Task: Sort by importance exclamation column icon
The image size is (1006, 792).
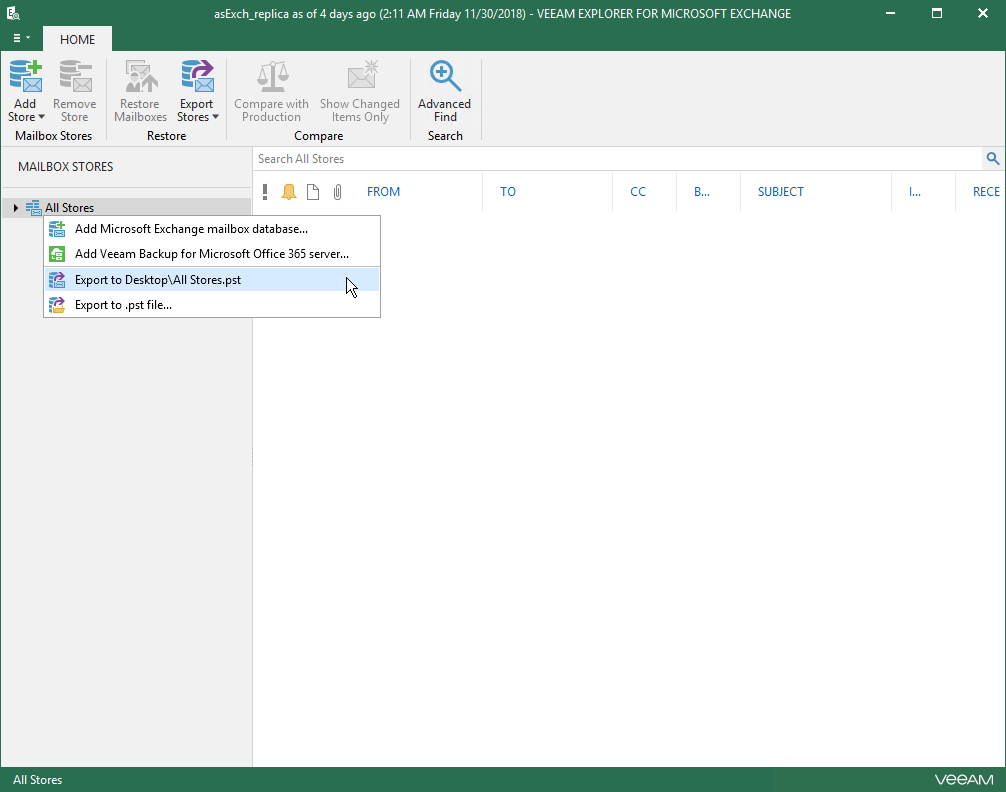Action: click(x=265, y=191)
